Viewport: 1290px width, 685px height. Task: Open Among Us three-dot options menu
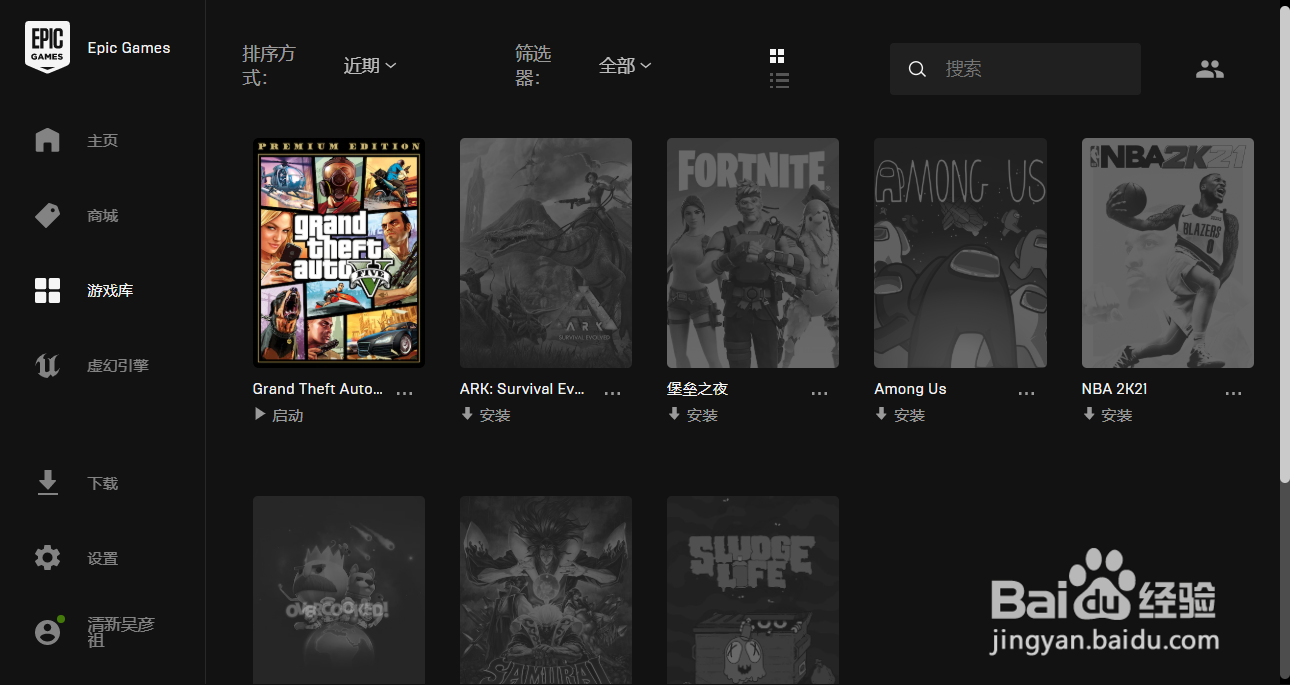pos(1026,394)
